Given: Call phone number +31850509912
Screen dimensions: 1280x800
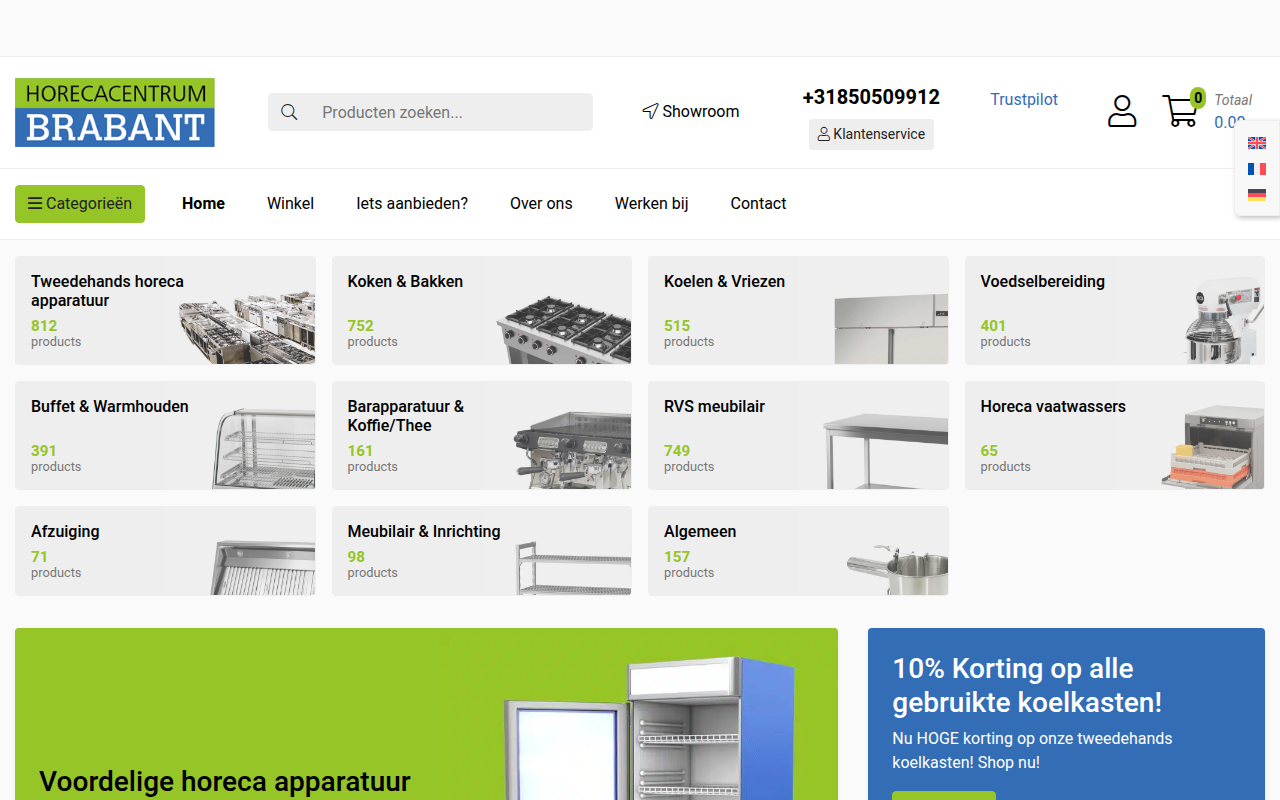Looking at the screenshot, I should (x=871, y=97).
